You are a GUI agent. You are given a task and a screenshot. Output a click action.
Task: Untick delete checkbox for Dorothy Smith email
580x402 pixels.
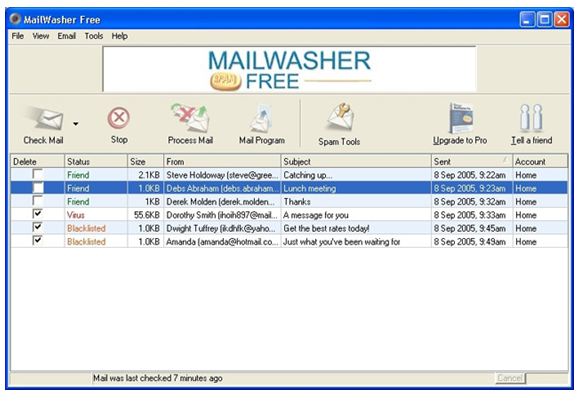[x=37, y=214]
